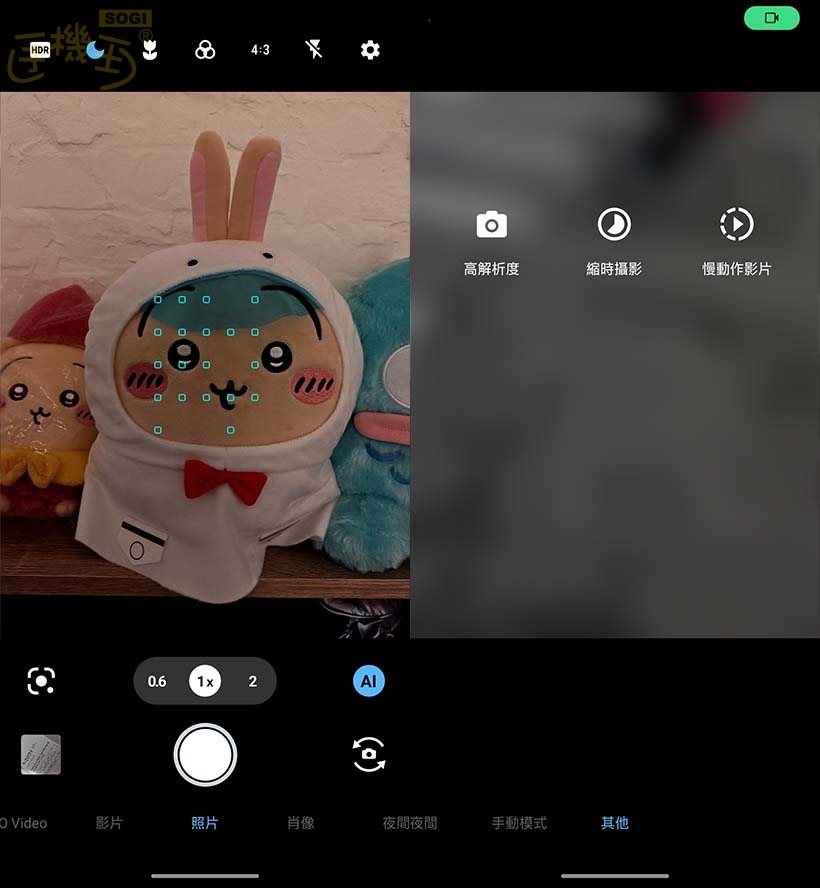
Task: Select the 1x zoom level
Action: 204,681
